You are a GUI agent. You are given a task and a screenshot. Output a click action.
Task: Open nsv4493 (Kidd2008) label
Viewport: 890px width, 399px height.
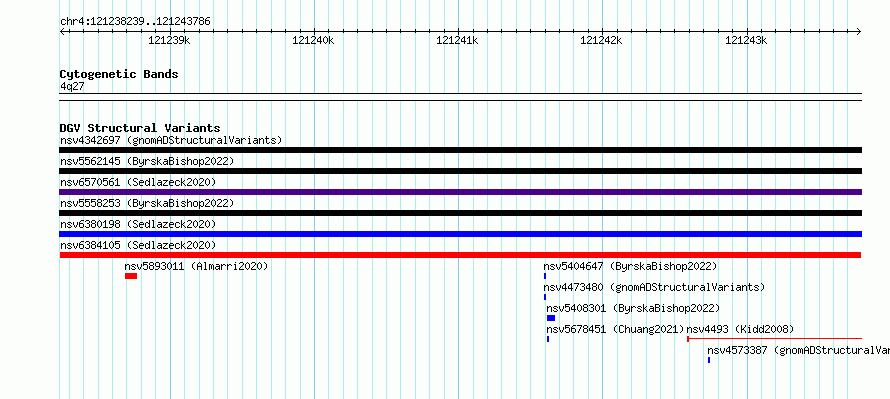coord(740,329)
